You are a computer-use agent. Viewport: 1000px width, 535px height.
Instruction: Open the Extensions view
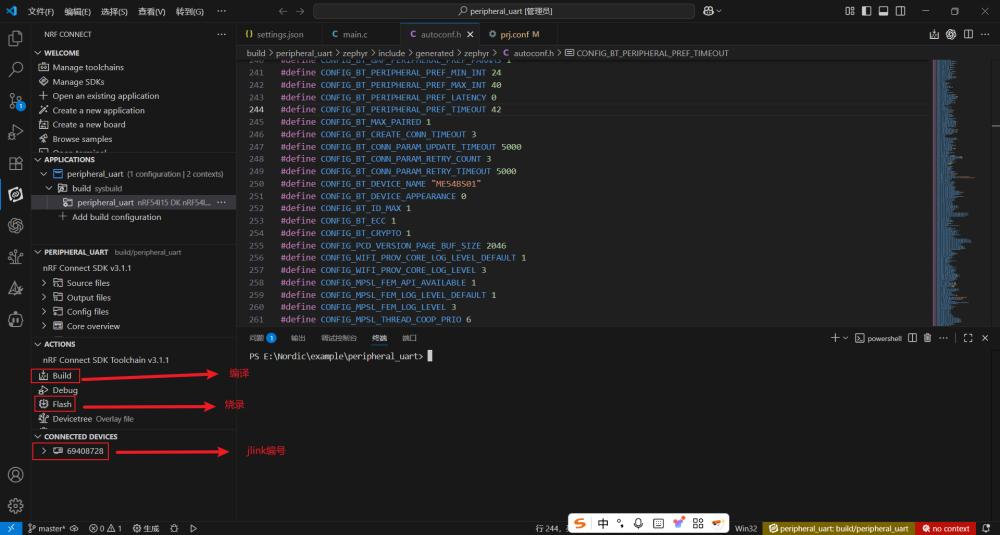[15, 163]
